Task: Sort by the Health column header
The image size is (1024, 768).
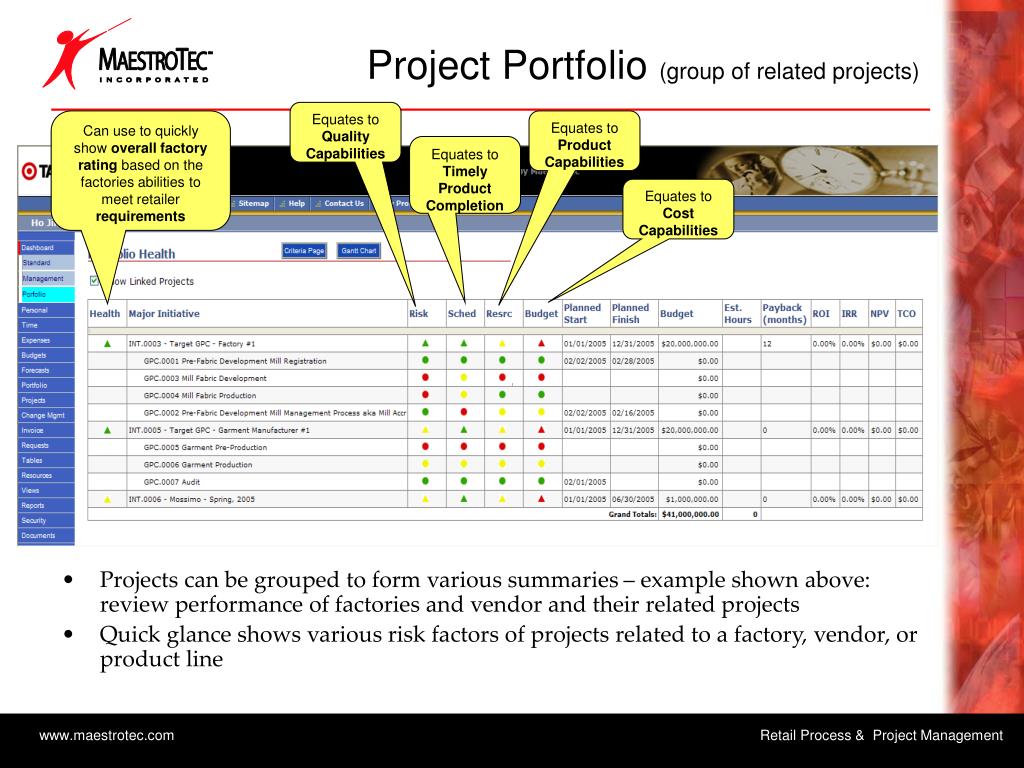Action: coord(104,313)
